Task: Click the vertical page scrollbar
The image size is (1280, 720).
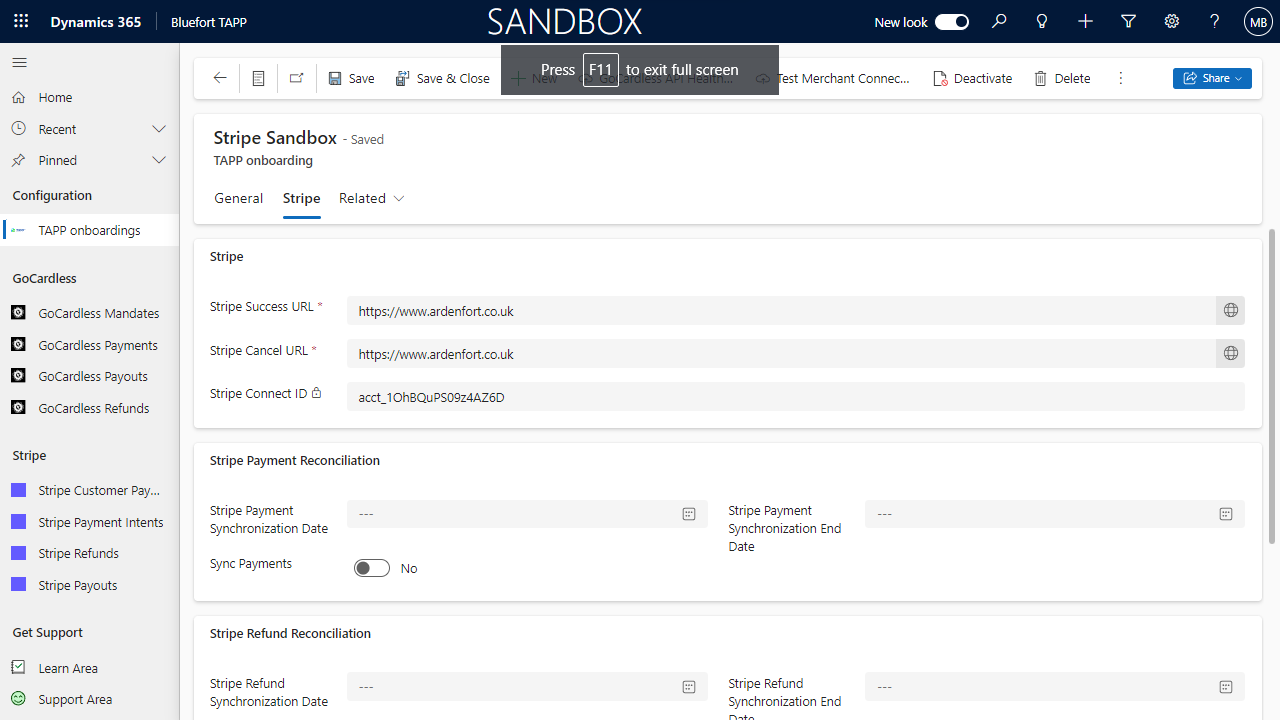Action: click(x=1272, y=386)
